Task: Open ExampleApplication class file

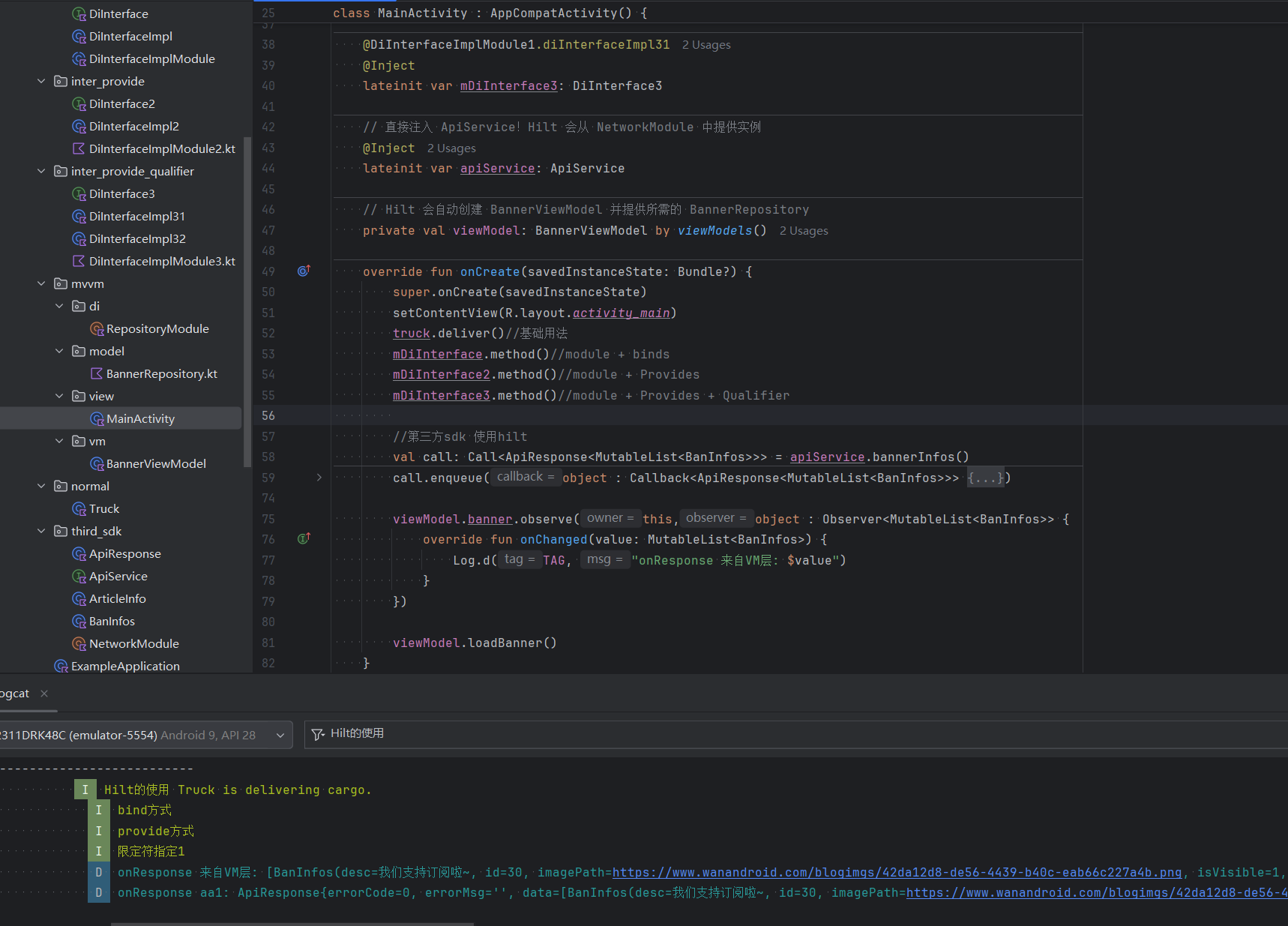Action: click(x=124, y=667)
